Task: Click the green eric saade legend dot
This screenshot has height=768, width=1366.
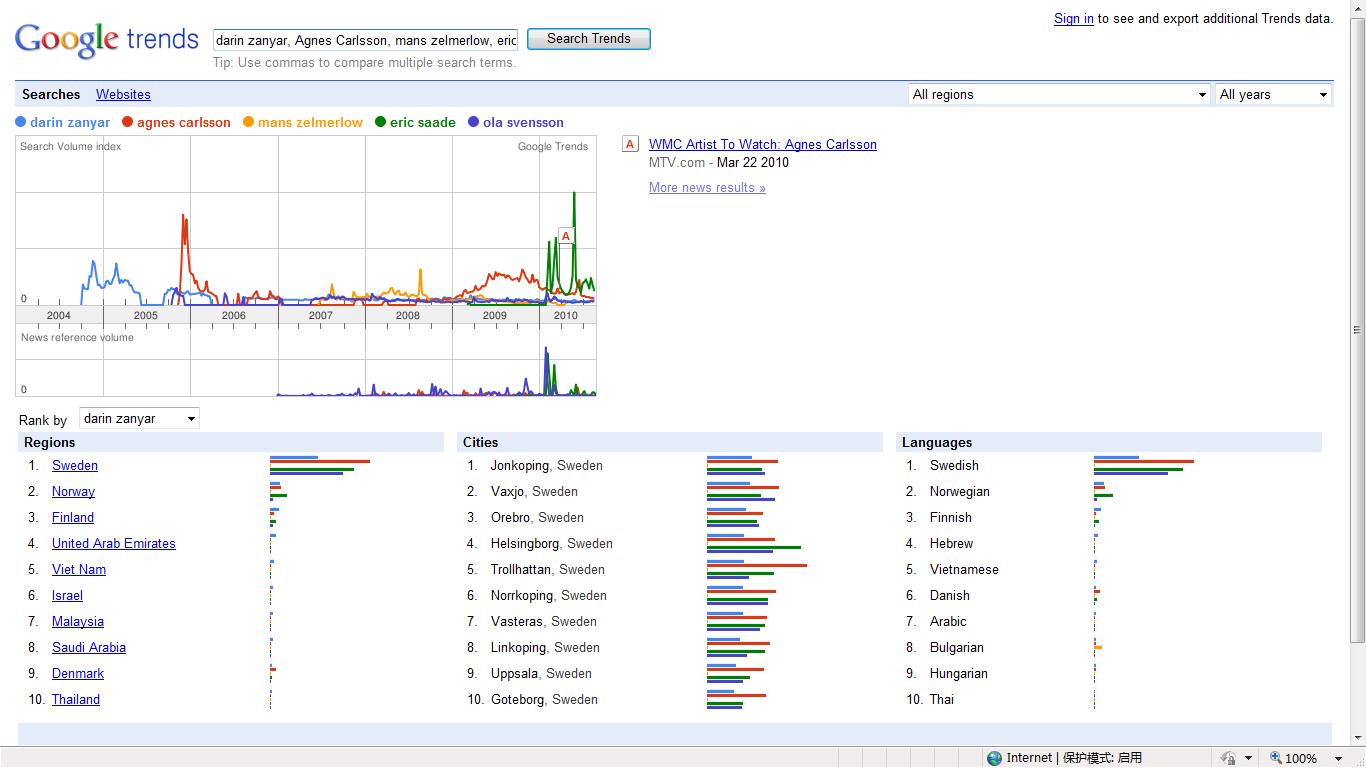Action: pos(380,122)
